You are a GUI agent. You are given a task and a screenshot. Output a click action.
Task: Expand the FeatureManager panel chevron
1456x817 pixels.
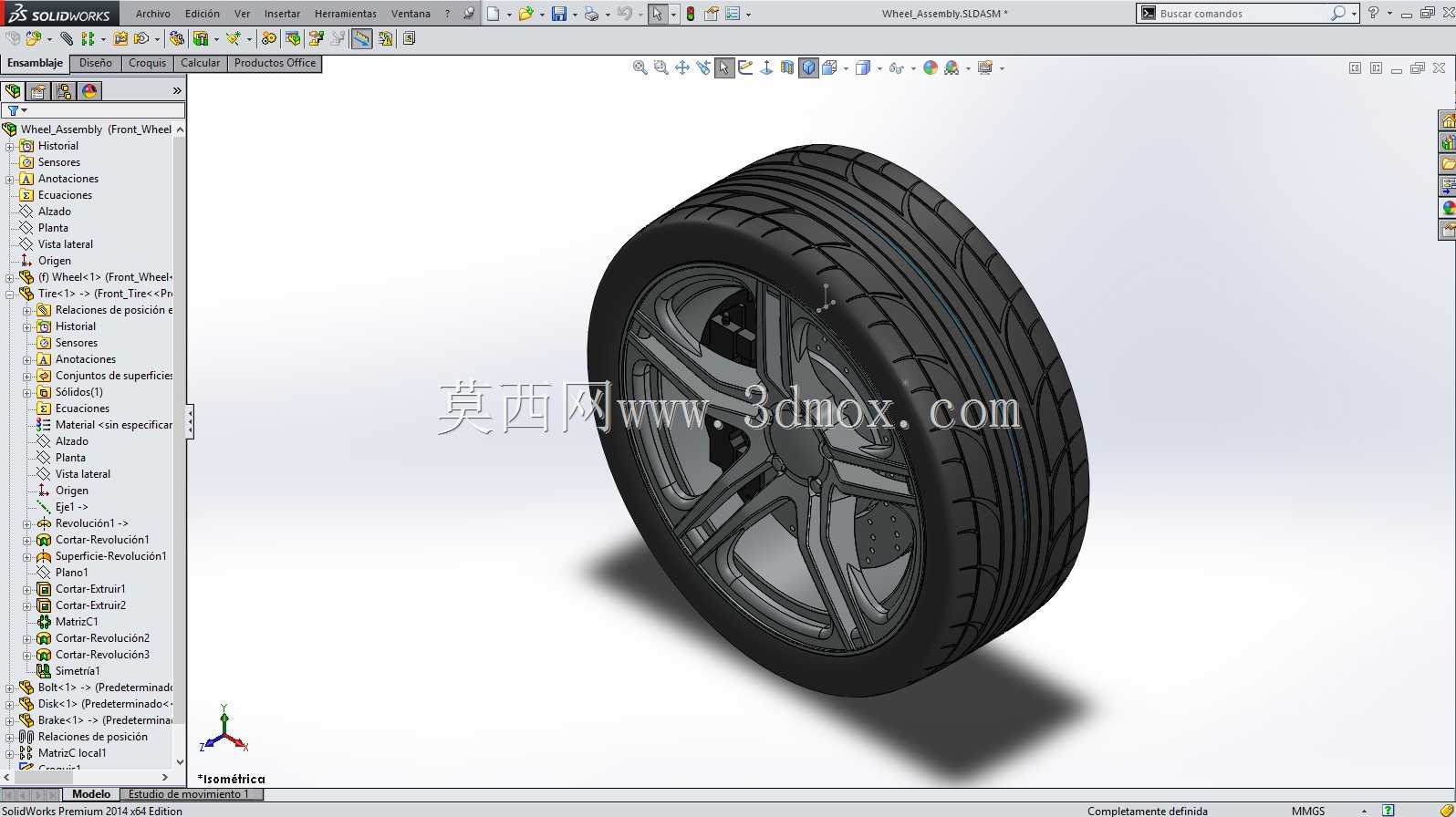point(177,91)
